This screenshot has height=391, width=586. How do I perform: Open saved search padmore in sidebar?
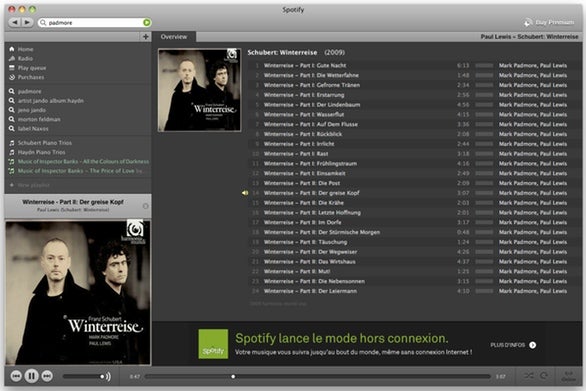click(30, 92)
